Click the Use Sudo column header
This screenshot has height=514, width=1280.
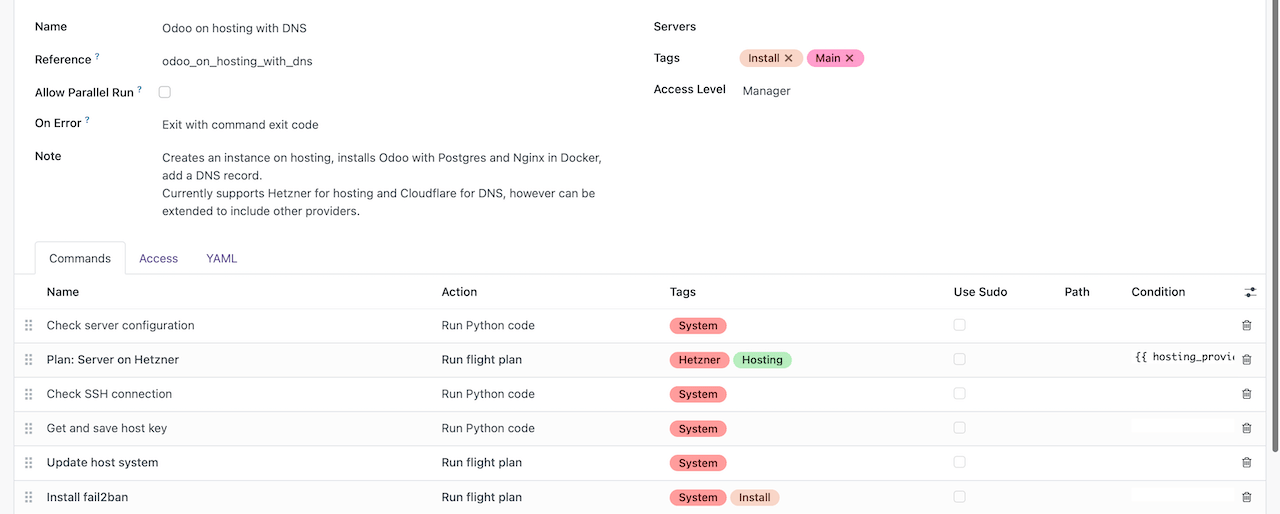(980, 292)
